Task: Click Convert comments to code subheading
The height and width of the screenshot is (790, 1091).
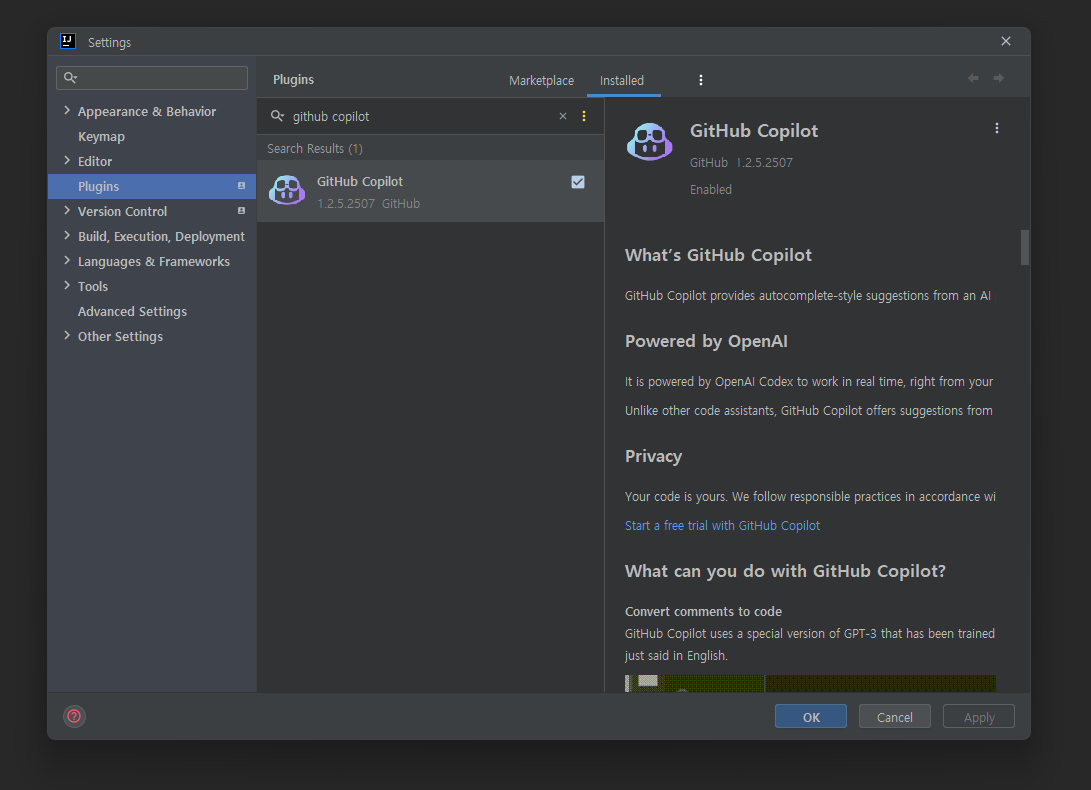Action: click(x=703, y=611)
